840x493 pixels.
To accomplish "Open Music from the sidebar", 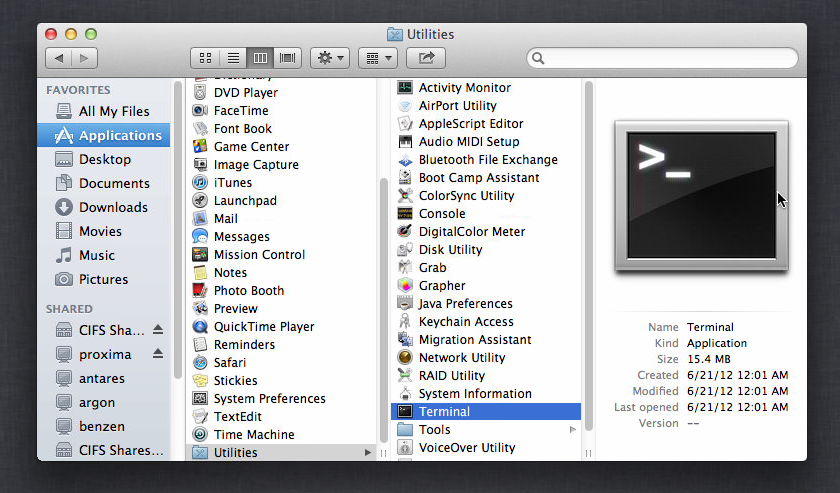I will 103,255.
